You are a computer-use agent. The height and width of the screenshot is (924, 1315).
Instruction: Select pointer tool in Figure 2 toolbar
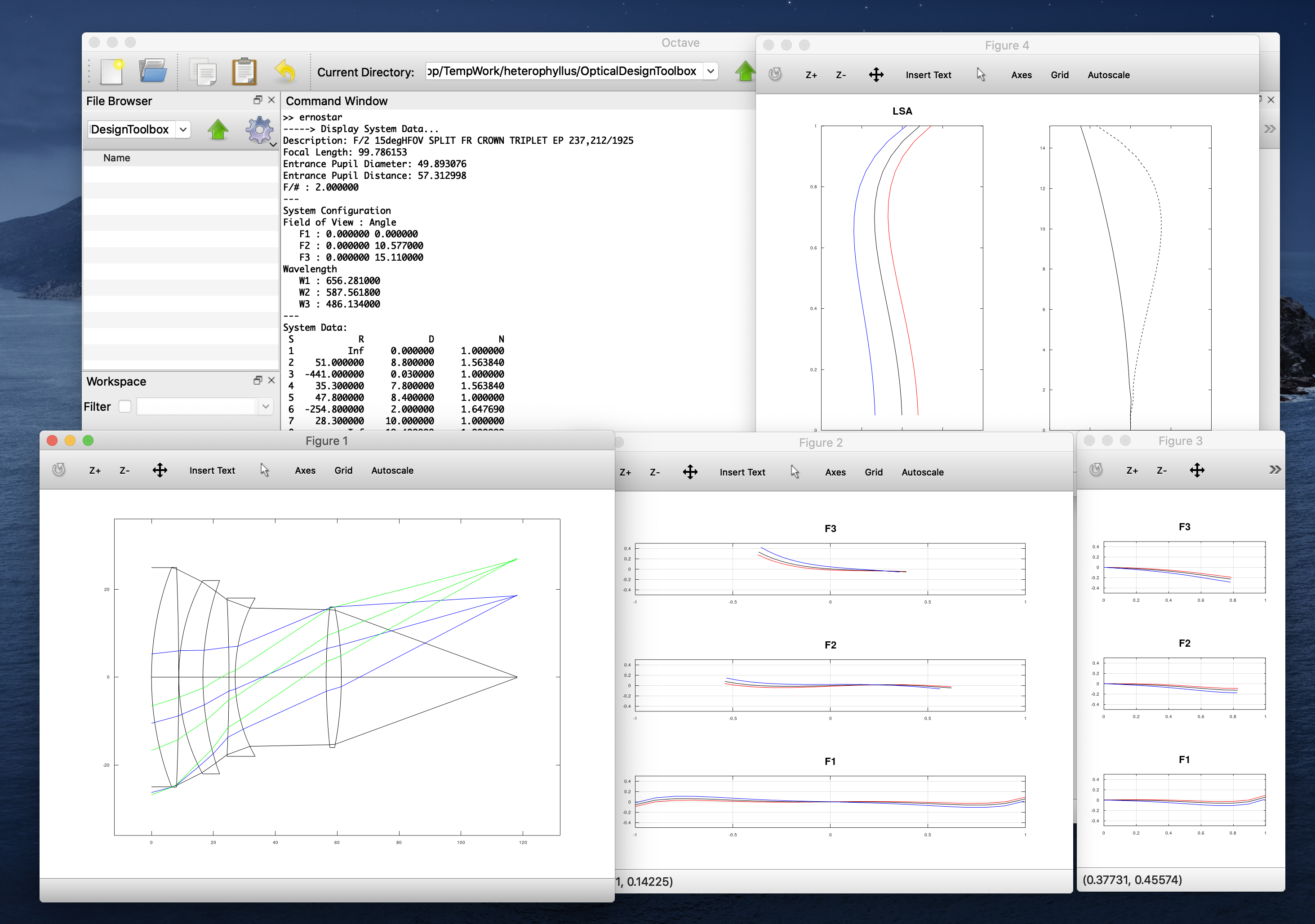[x=795, y=472]
